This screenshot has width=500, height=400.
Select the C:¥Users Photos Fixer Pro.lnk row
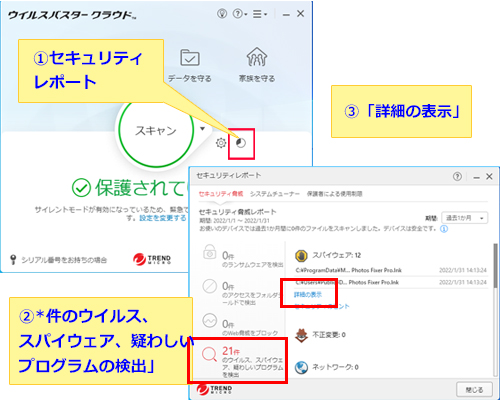[x=391, y=282]
